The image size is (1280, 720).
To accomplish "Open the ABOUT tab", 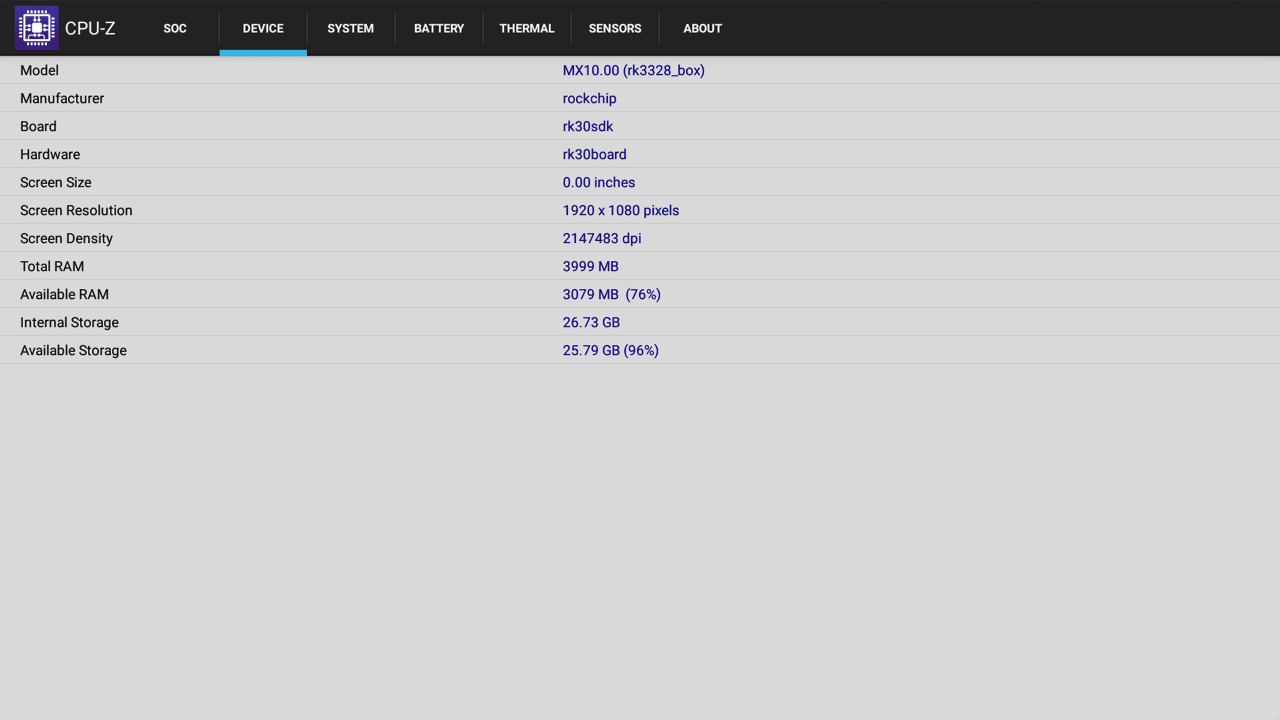I will (703, 28).
